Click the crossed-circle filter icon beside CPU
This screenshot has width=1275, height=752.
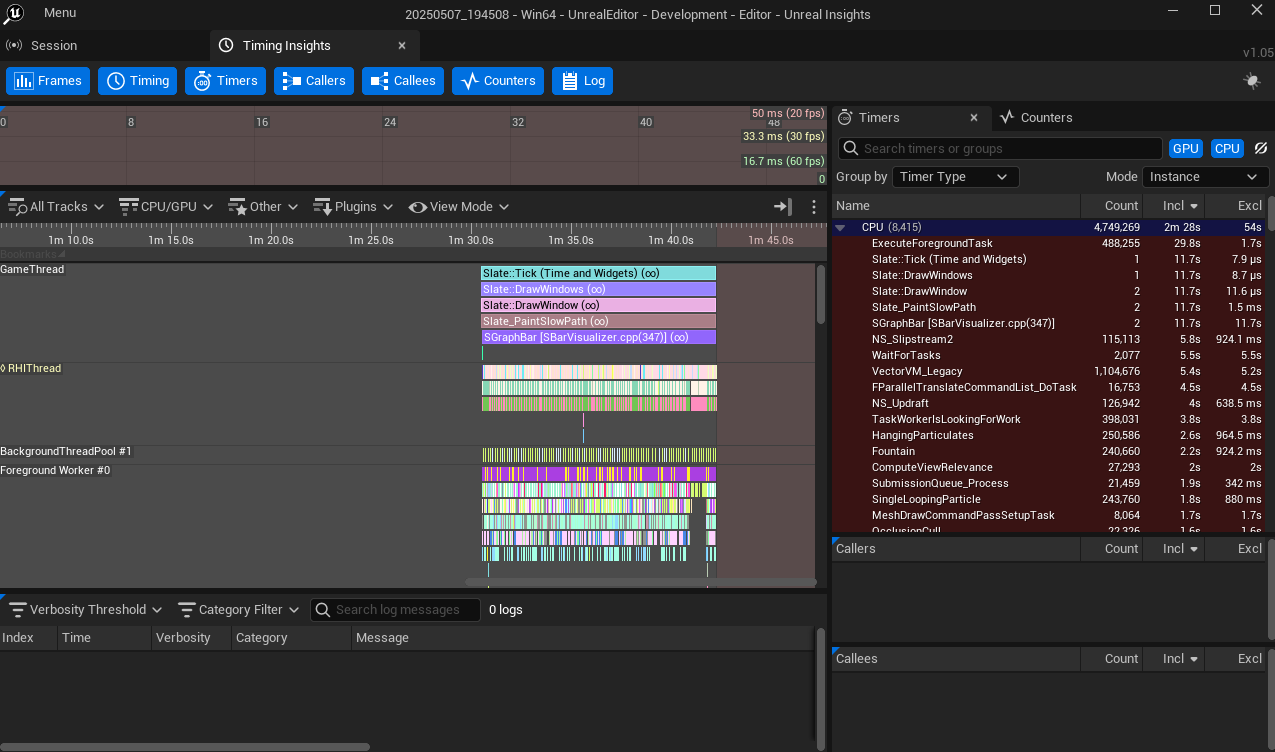click(1260, 149)
